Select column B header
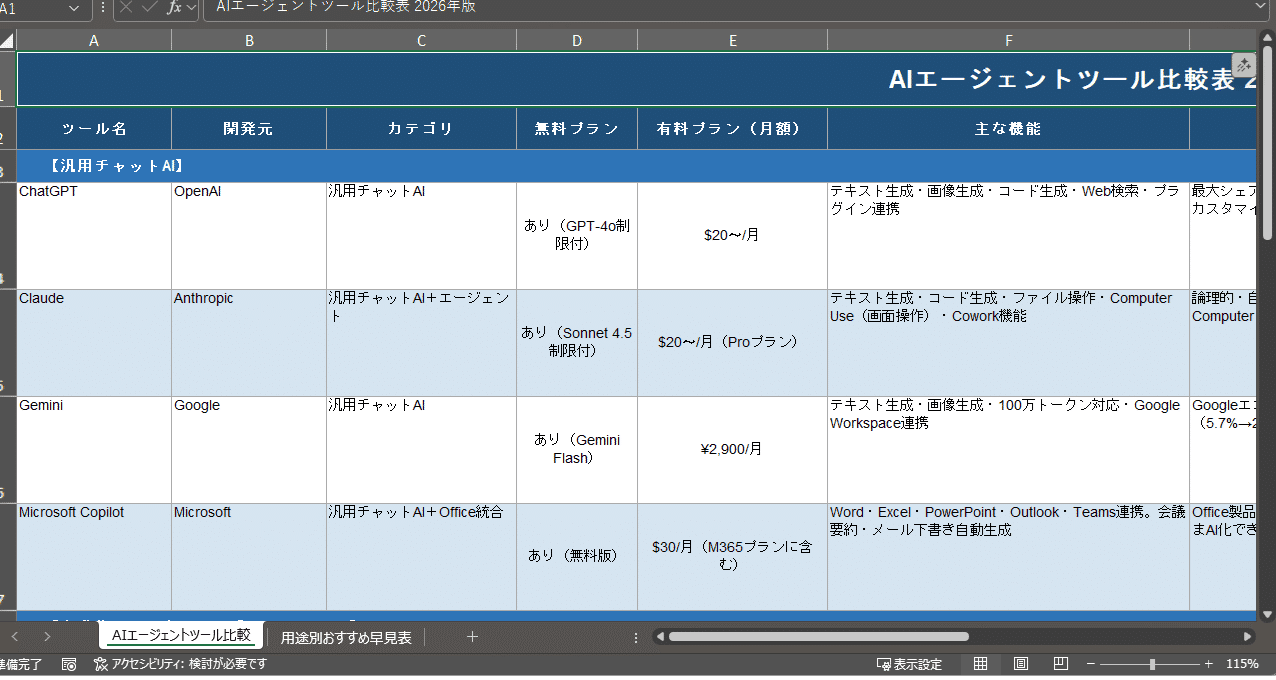 249,41
